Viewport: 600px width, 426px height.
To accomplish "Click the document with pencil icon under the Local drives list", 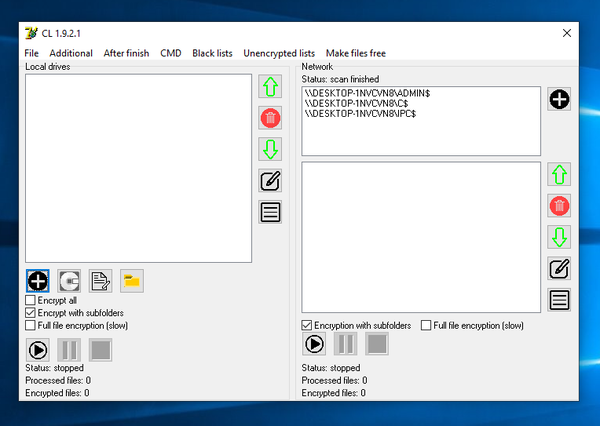I will click(x=101, y=281).
